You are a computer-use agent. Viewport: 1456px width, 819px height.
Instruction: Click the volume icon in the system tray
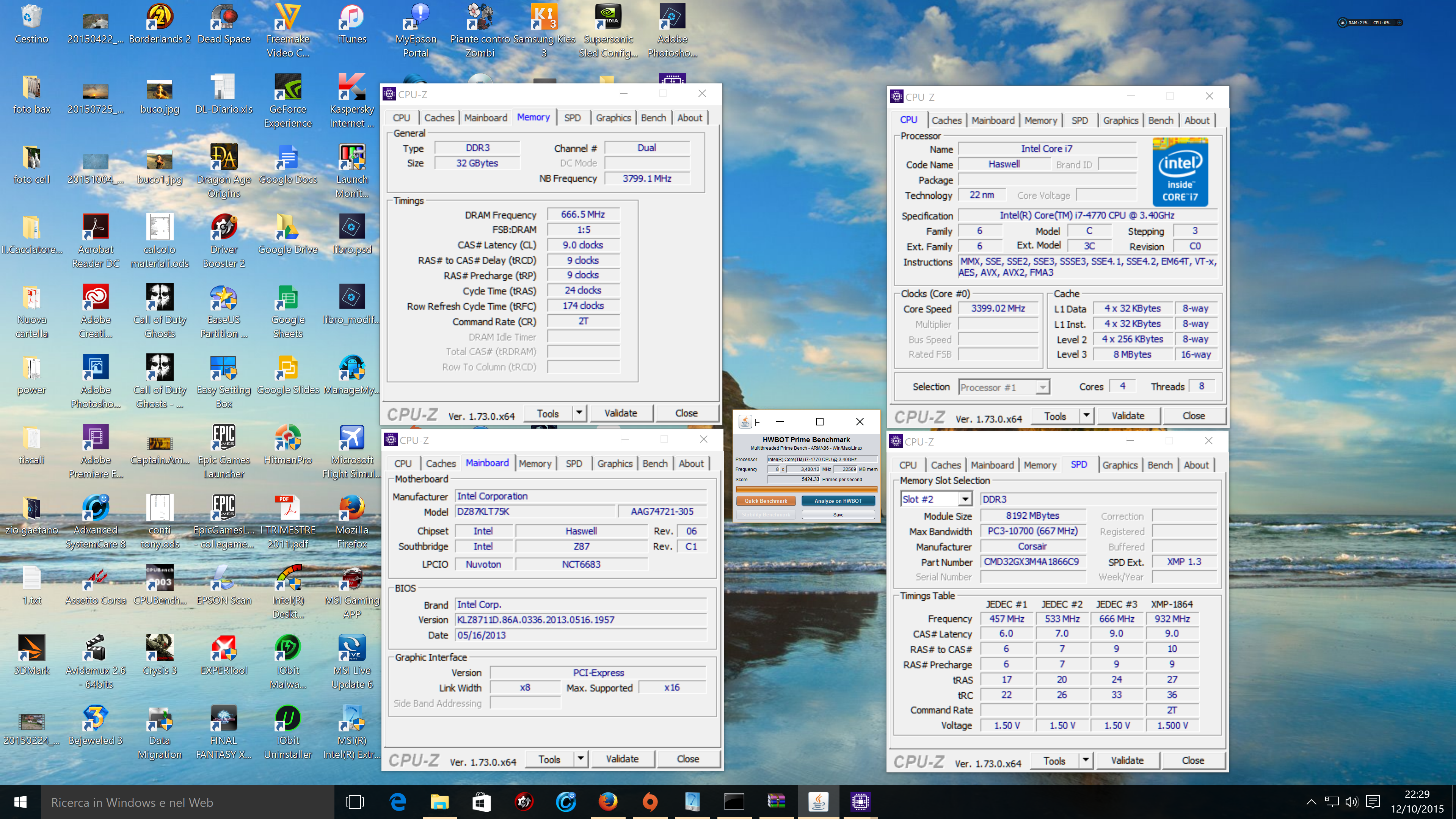(1351, 802)
